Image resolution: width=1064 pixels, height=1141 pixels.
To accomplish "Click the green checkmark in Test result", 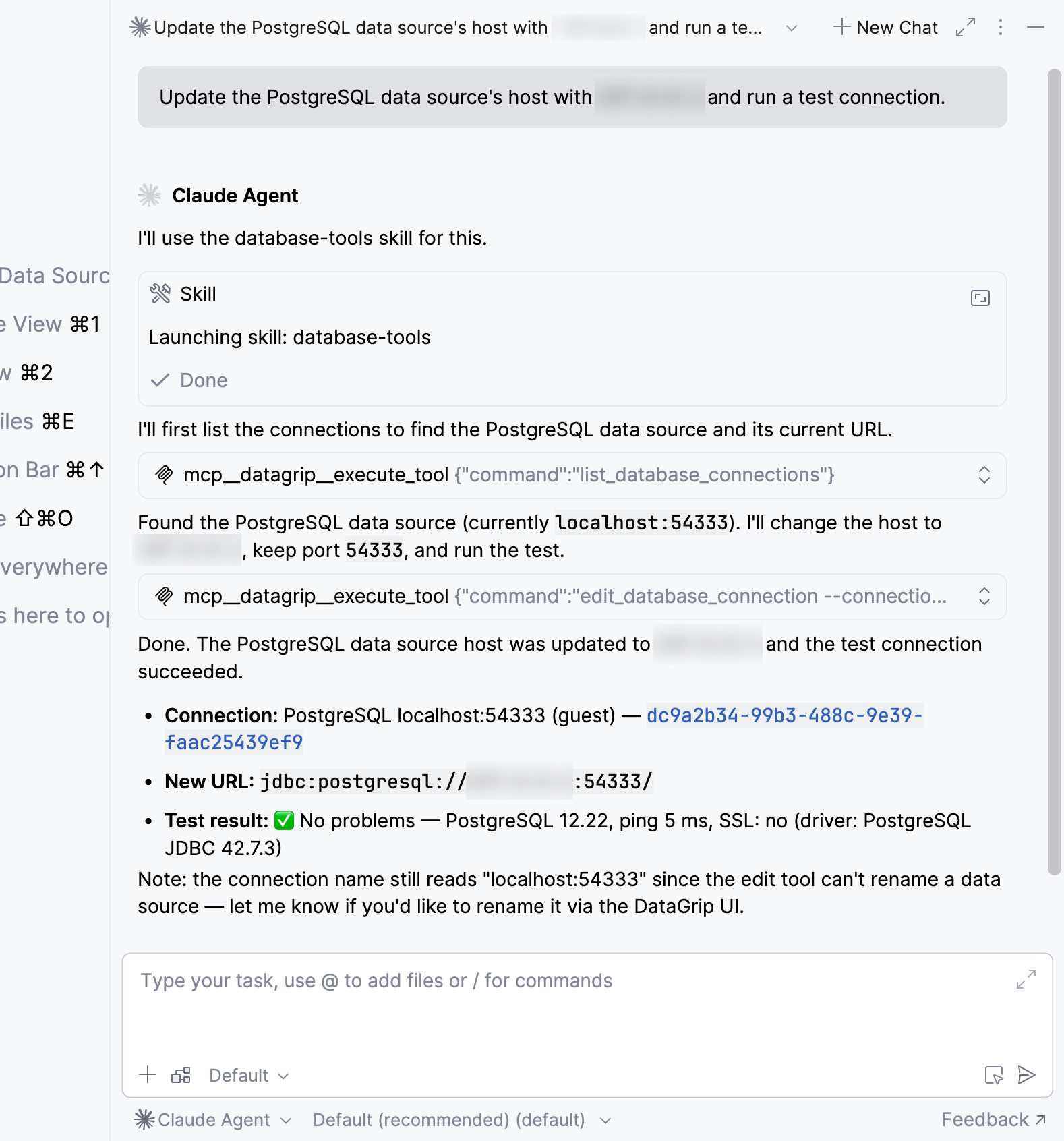I will coord(284,821).
